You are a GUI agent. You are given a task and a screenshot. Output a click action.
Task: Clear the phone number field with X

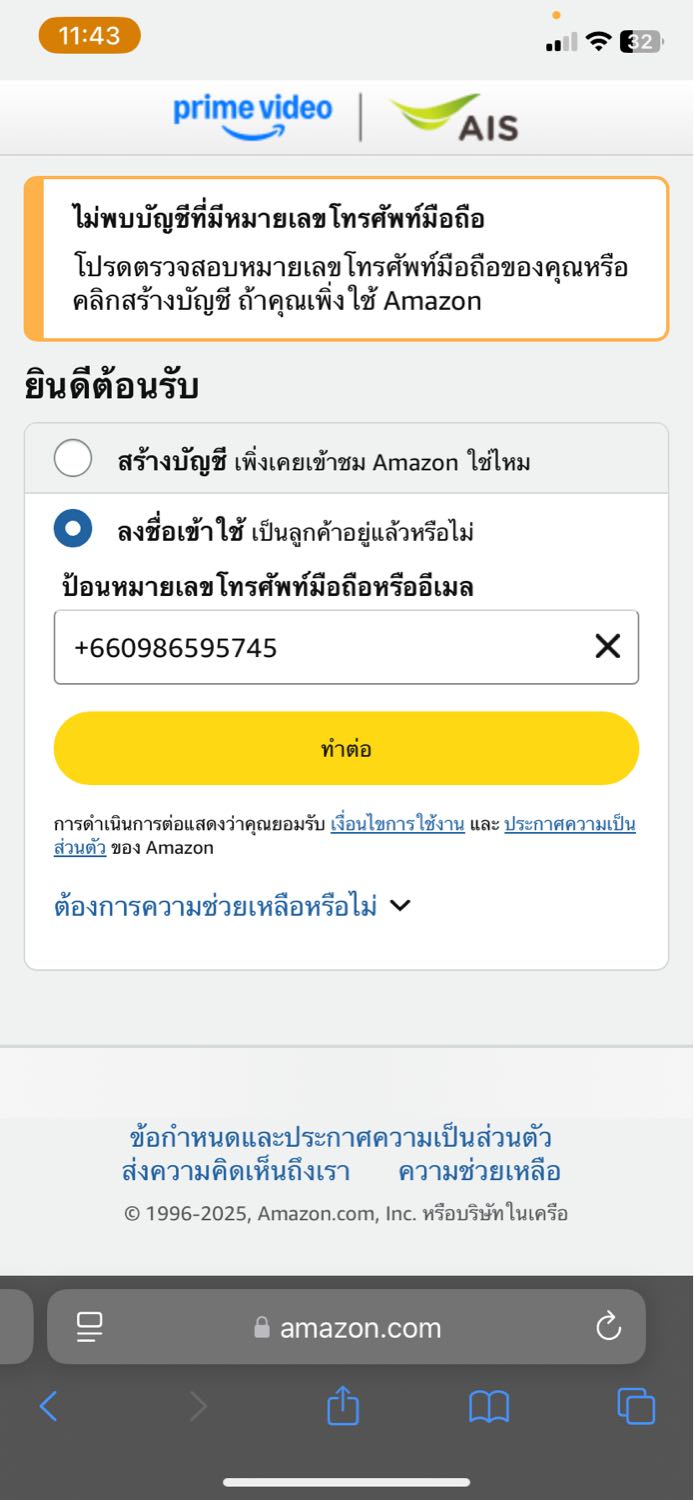[x=607, y=647]
